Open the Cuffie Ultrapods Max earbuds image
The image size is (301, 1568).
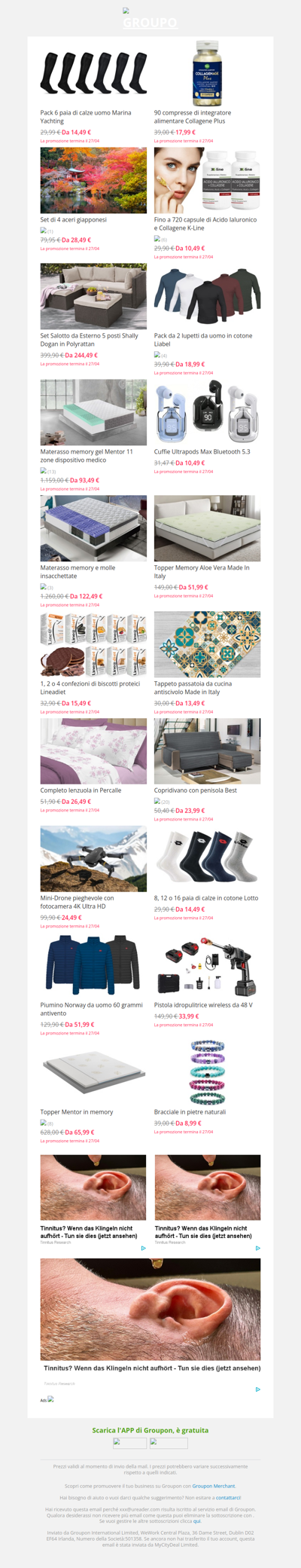pos(207,412)
